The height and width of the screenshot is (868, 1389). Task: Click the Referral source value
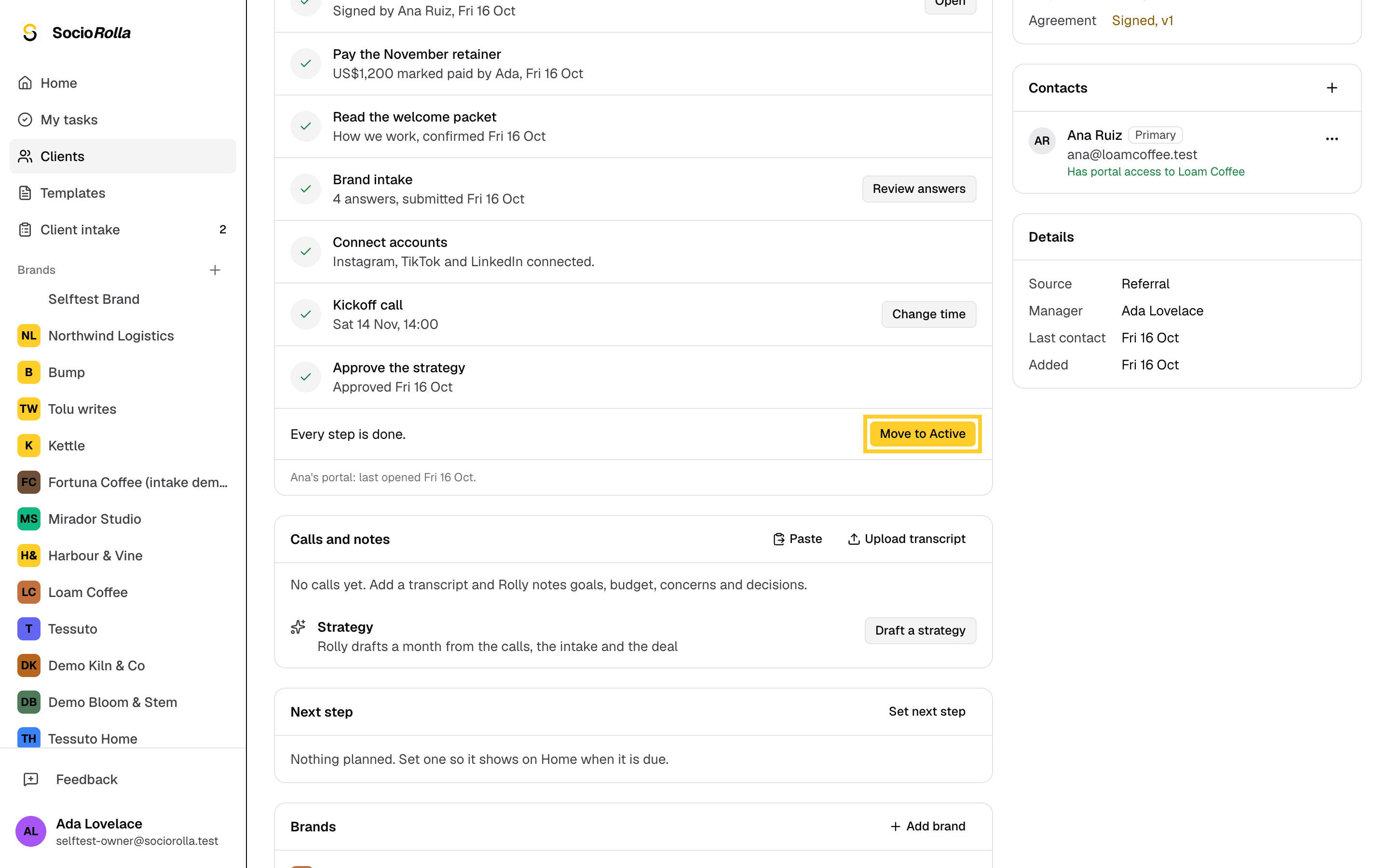(1145, 284)
